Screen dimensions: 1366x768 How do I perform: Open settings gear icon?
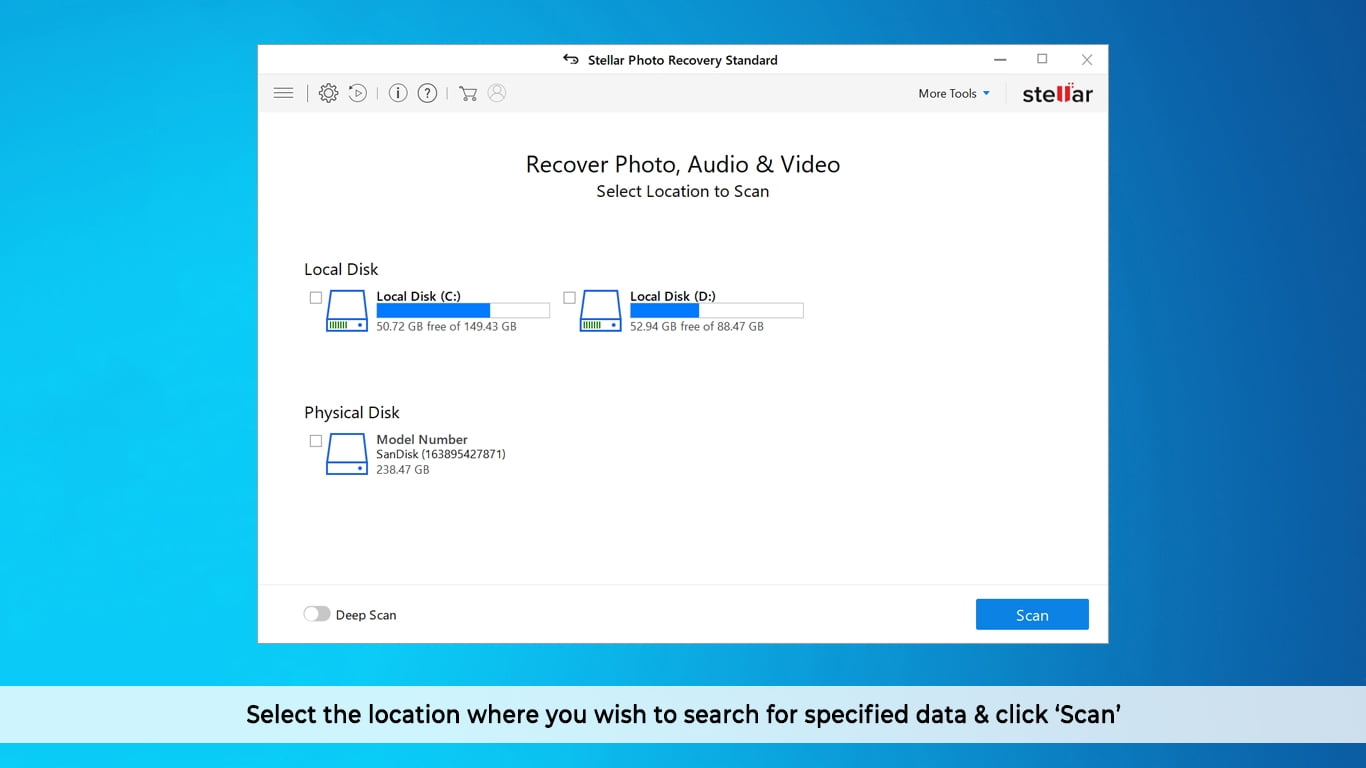328,93
